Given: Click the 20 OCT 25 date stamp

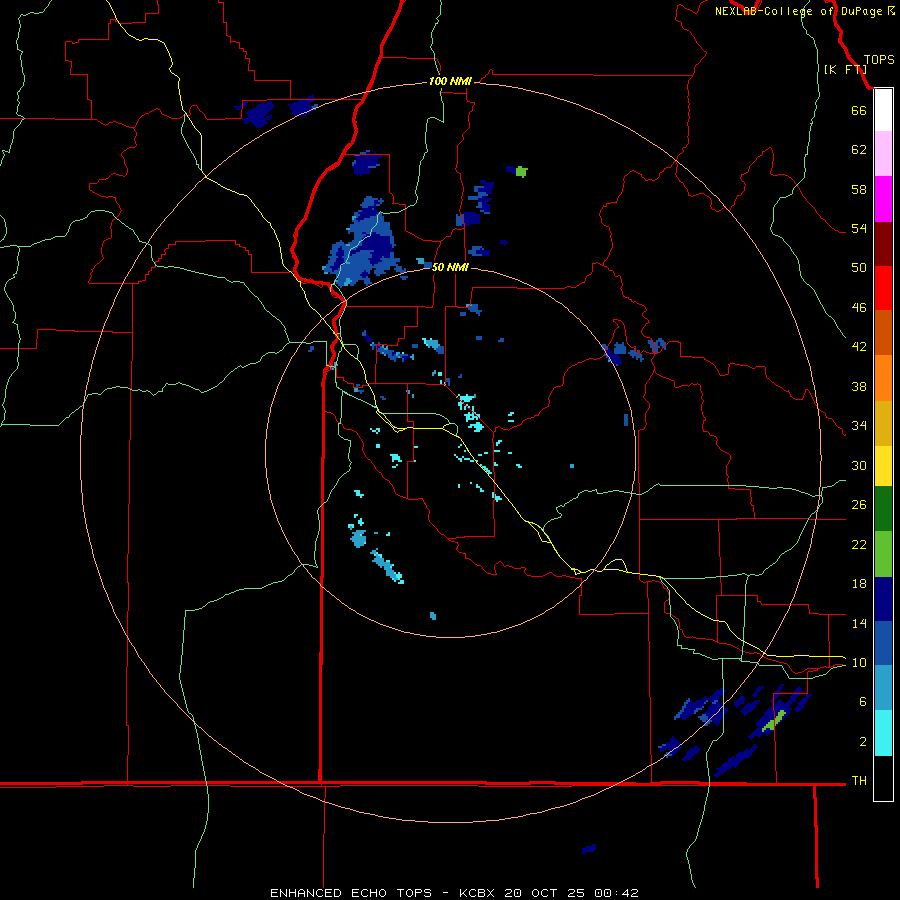Looking at the screenshot, I should tap(546, 893).
